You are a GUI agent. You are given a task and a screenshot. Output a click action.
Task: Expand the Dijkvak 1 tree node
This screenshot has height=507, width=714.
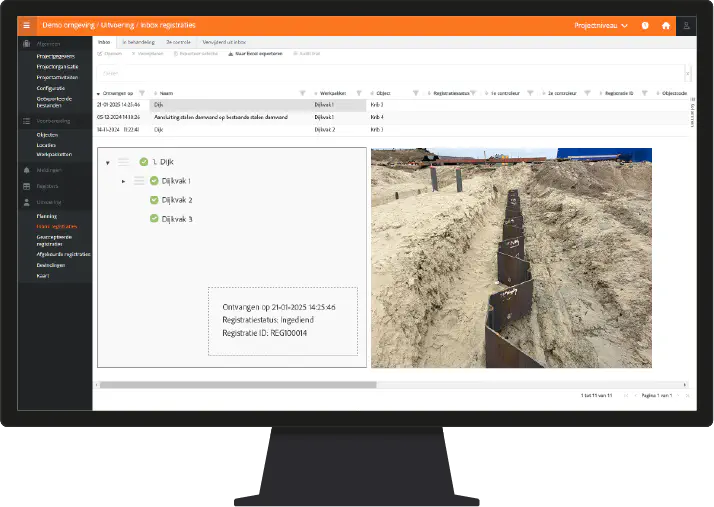123,181
